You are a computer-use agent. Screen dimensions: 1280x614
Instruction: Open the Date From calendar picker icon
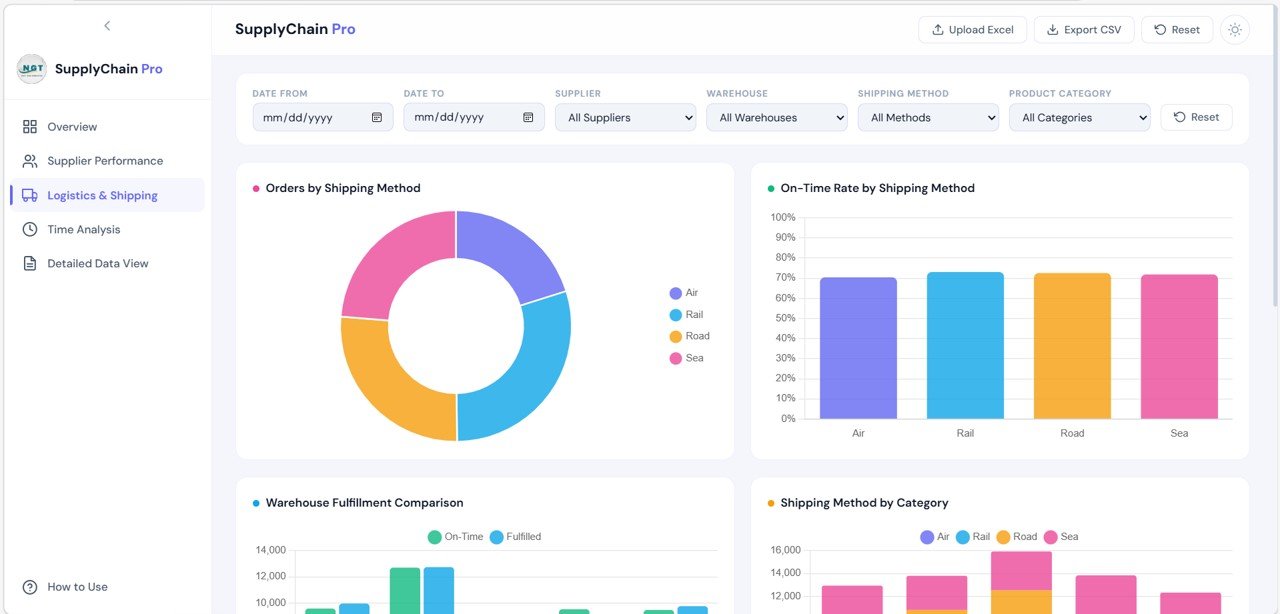click(x=377, y=118)
